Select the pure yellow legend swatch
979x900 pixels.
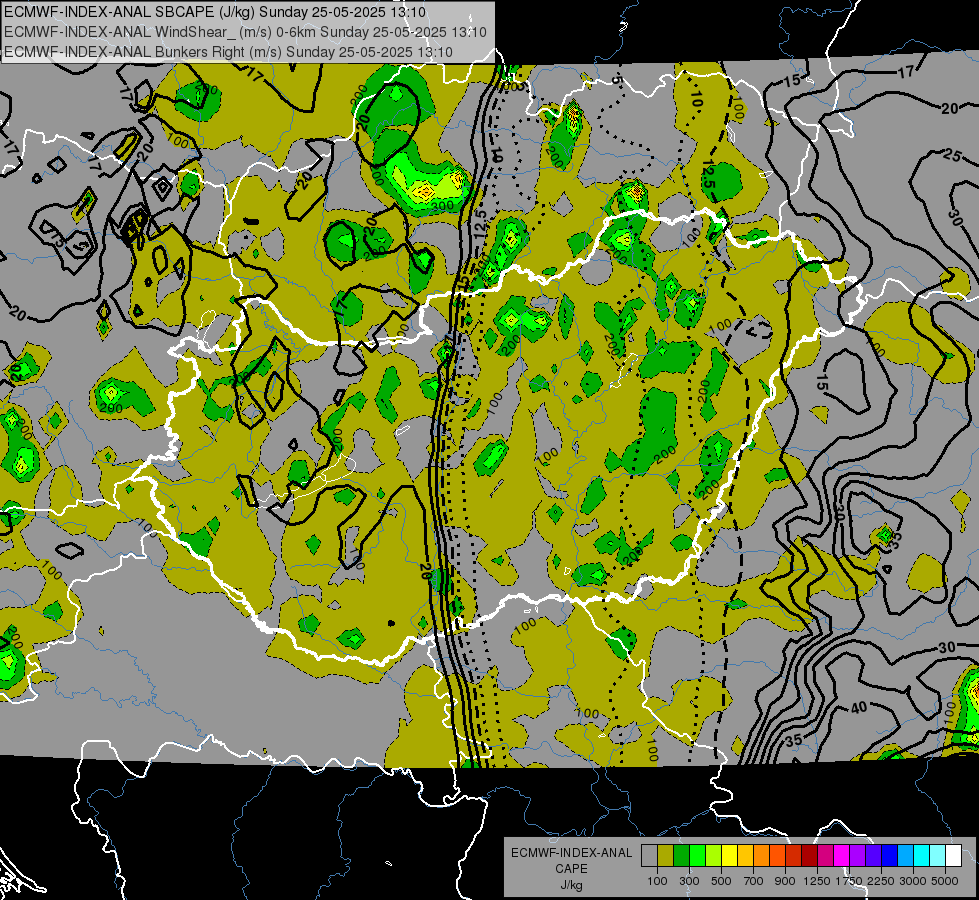click(x=730, y=856)
